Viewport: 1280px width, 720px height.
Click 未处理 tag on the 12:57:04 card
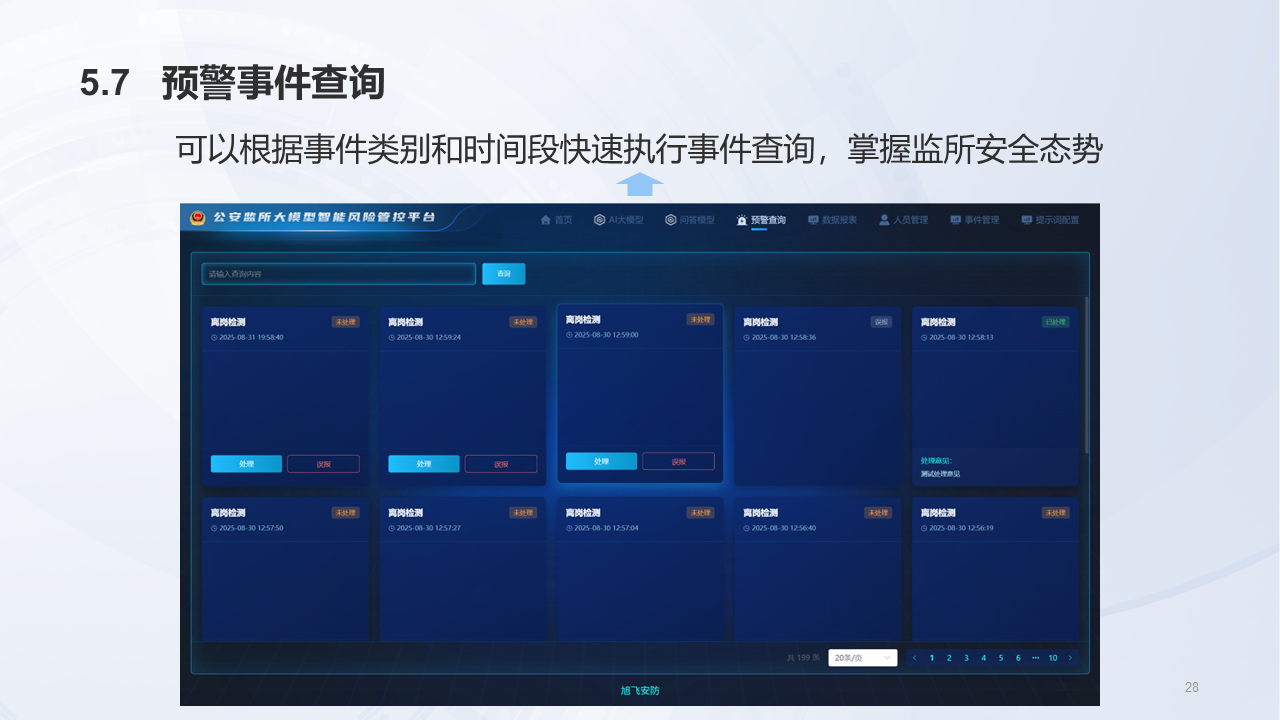pyautogui.click(x=700, y=512)
